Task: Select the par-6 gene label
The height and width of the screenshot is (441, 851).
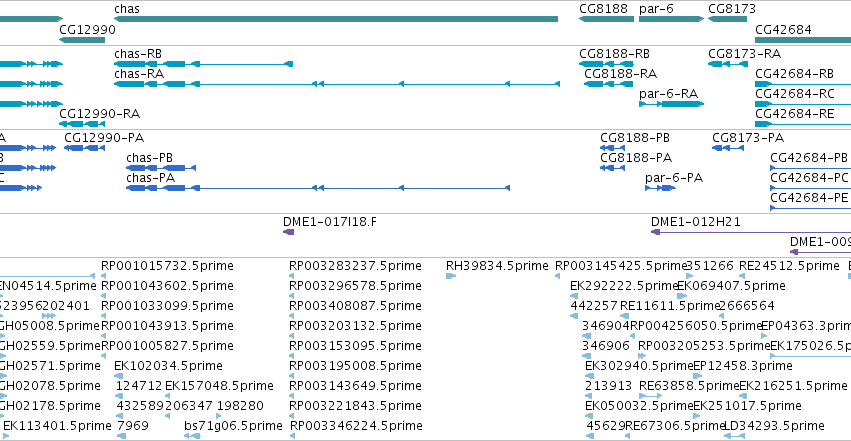Action: tap(656, 9)
